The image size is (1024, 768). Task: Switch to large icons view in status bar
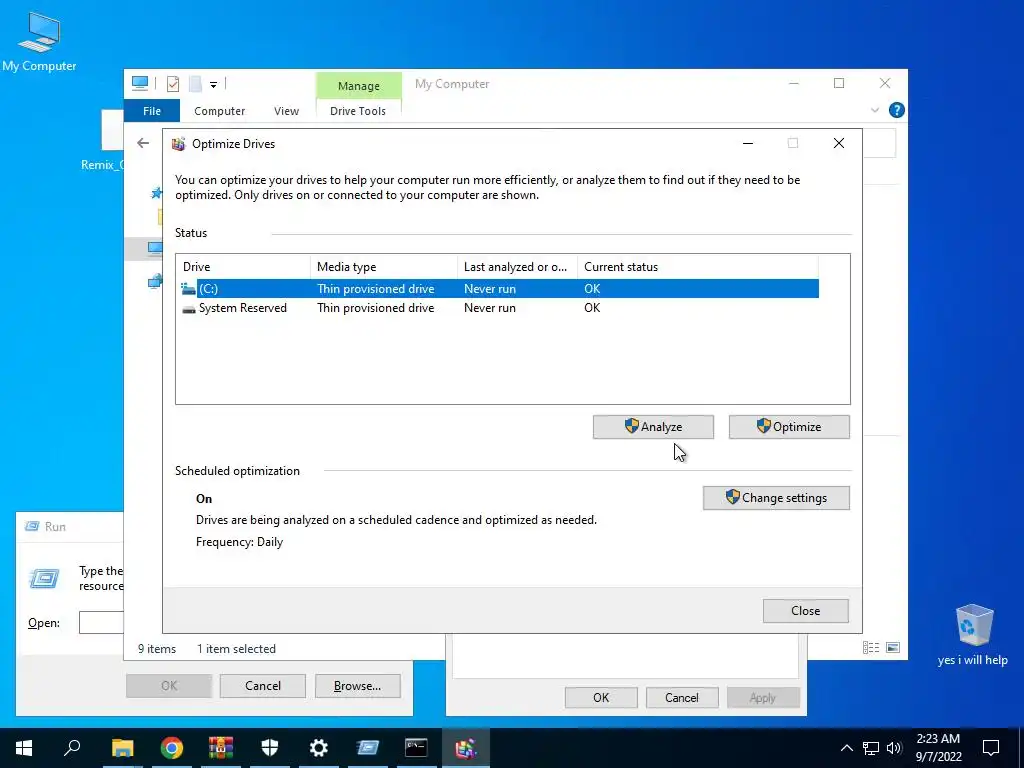click(x=893, y=648)
